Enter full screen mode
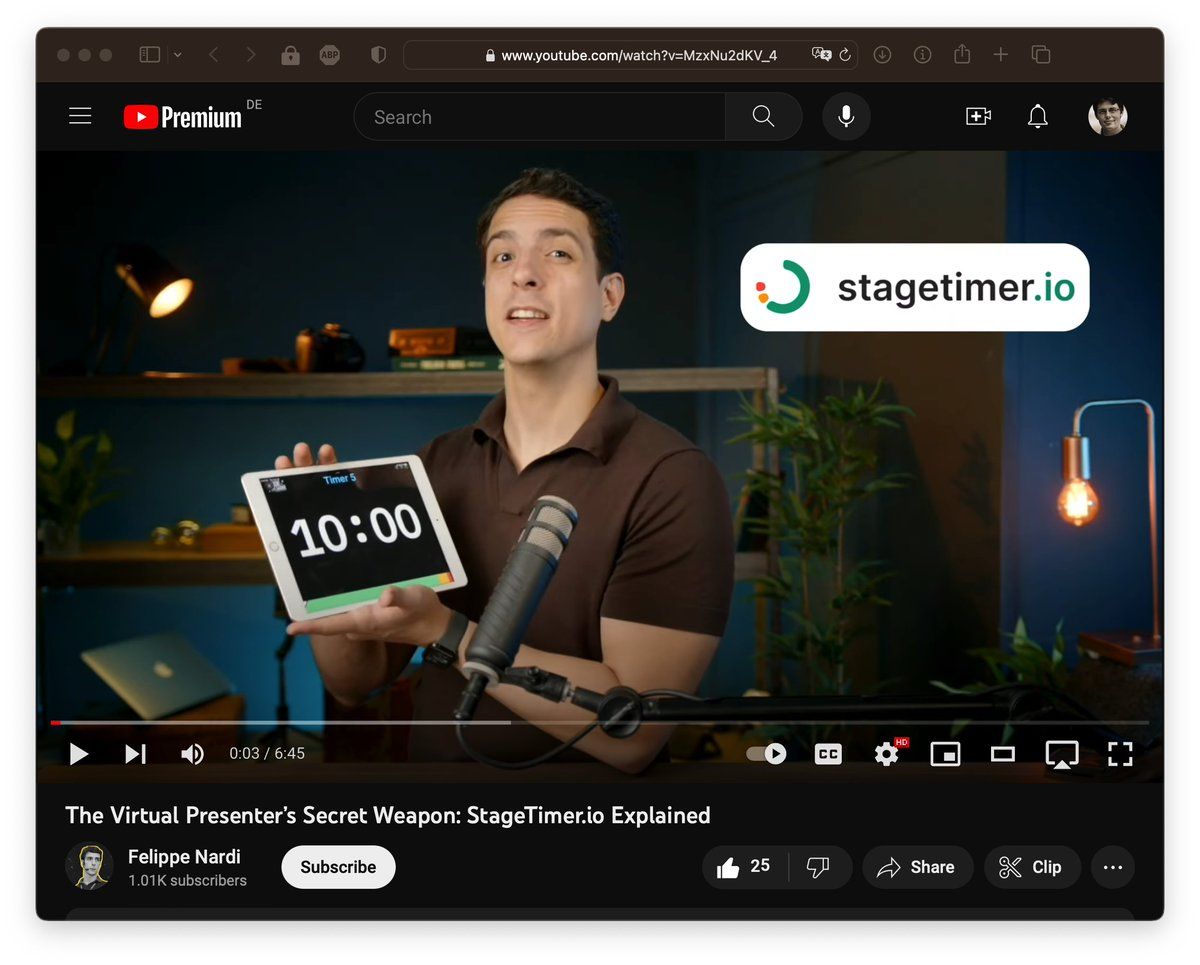 point(1120,754)
